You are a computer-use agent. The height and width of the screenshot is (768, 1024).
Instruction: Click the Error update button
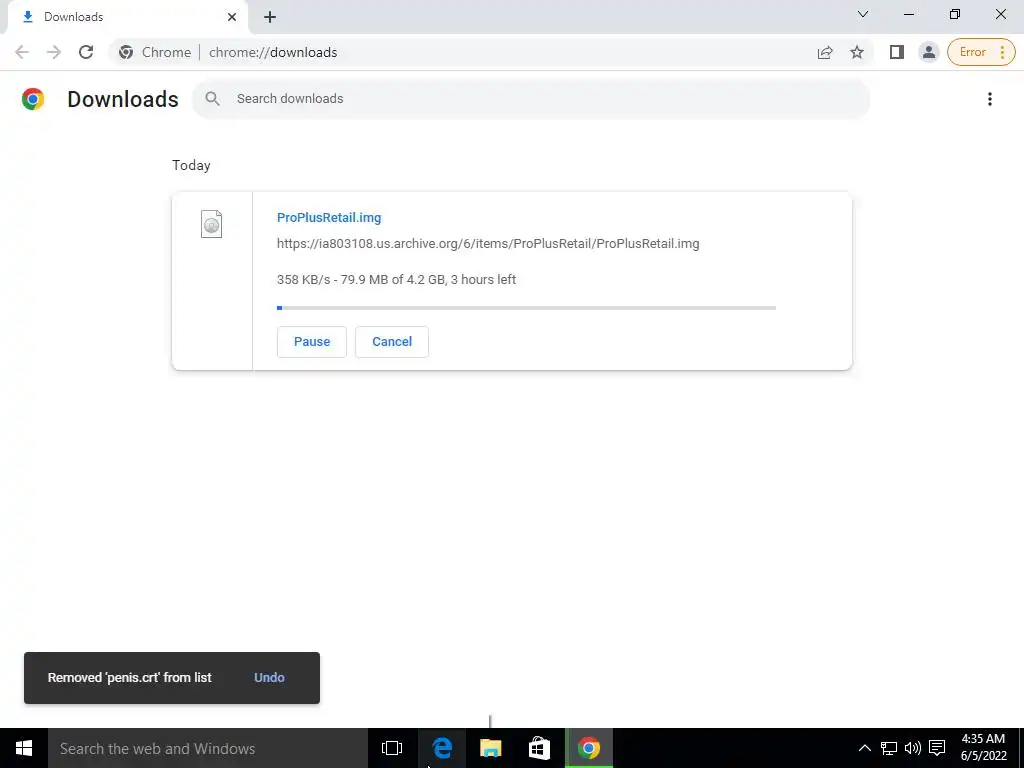click(x=981, y=52)
